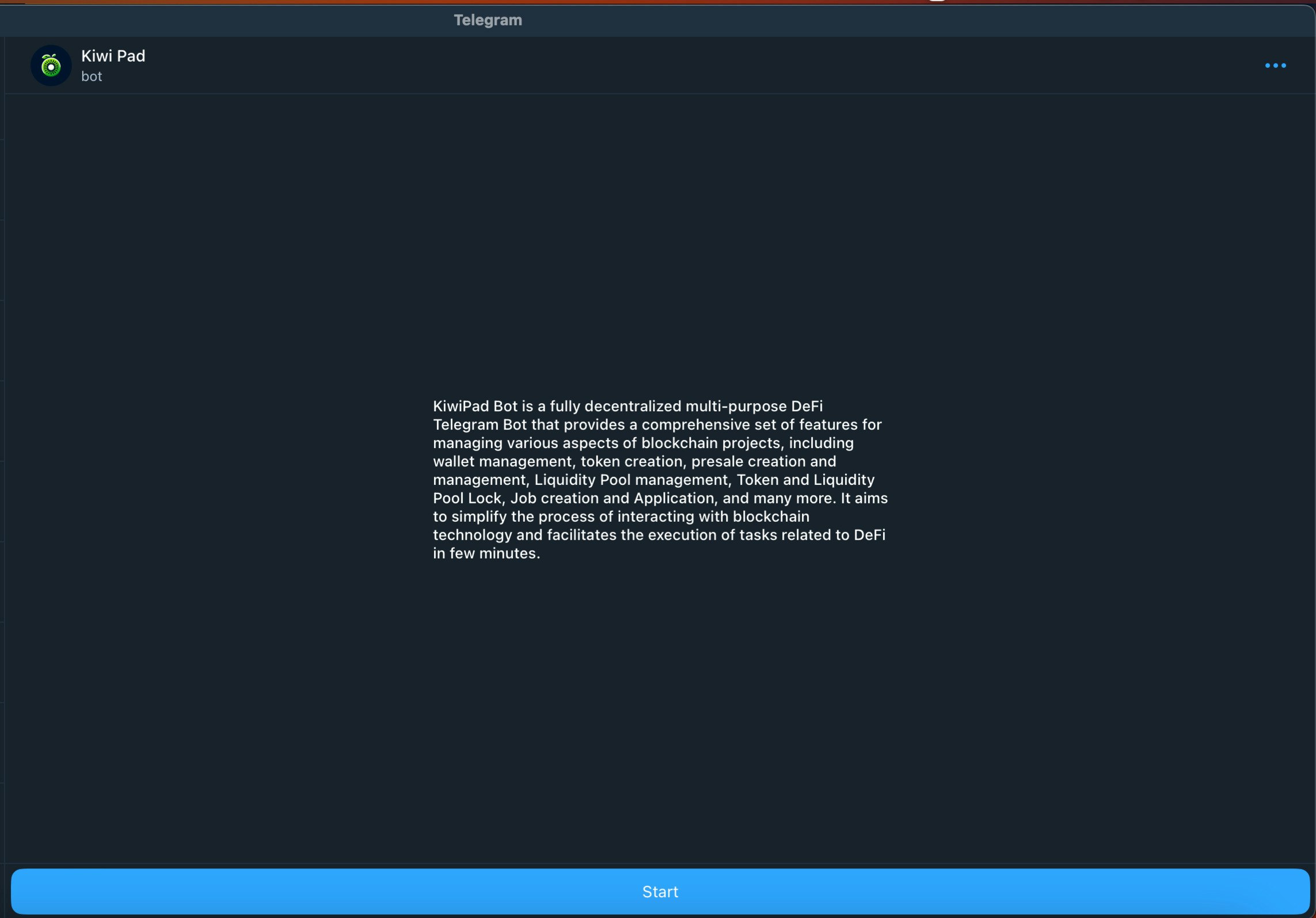The image size is (1316, 918).
Task: Open the Kiwi Pad chat title
Action: point(113,56)
